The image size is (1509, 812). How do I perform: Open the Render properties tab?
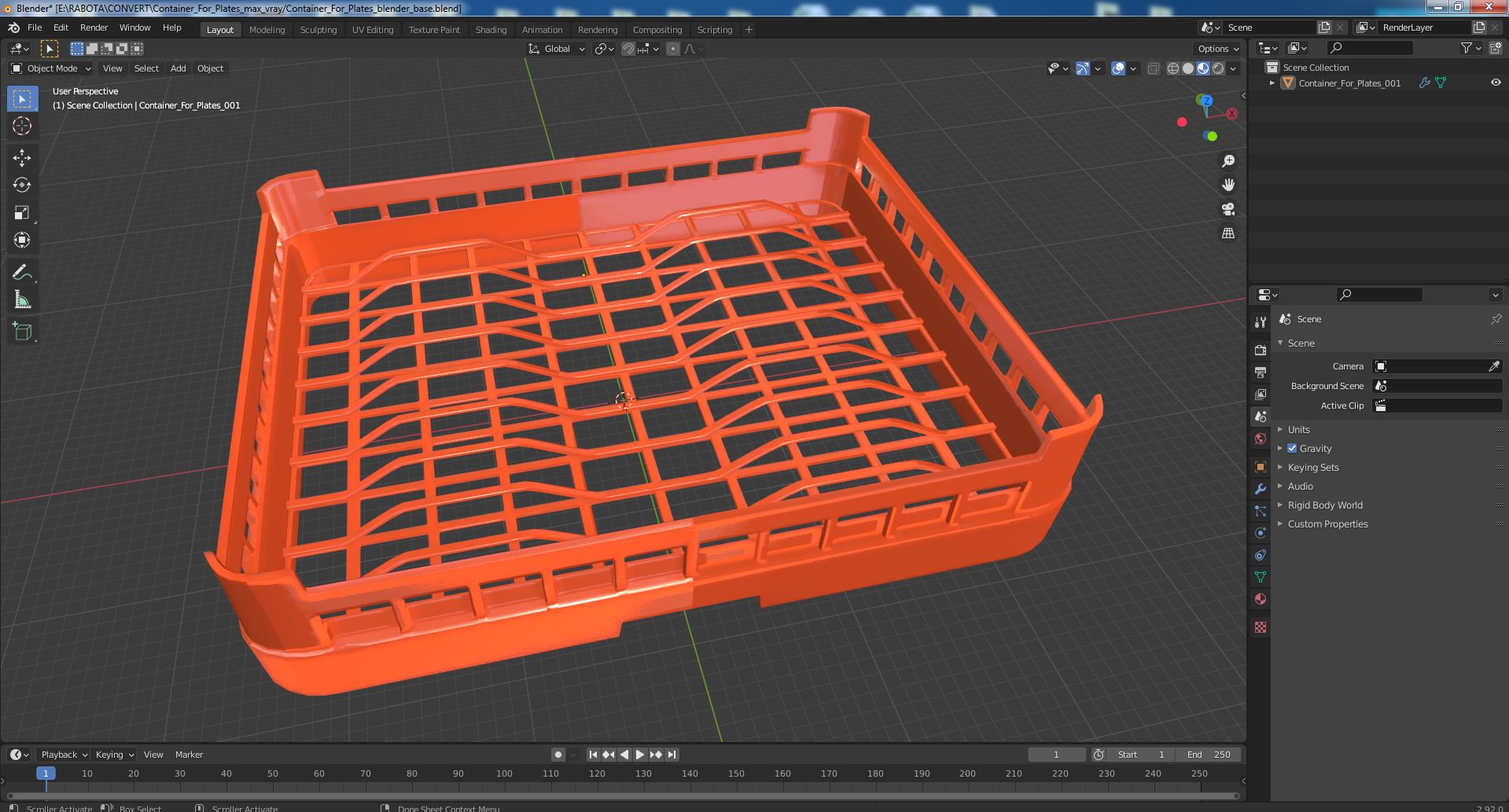[x=1261, y=350]
